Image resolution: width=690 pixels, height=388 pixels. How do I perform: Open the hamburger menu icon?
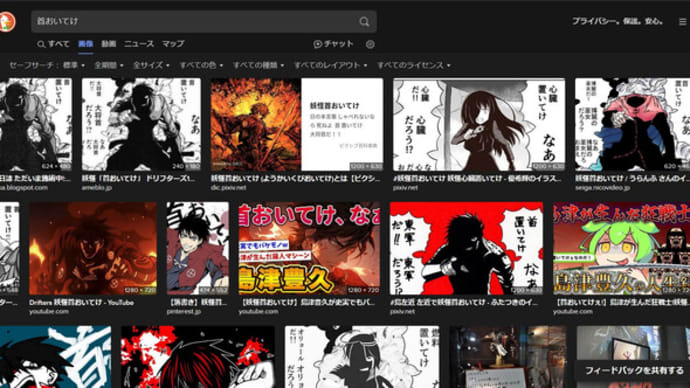[x=683, y=22]
